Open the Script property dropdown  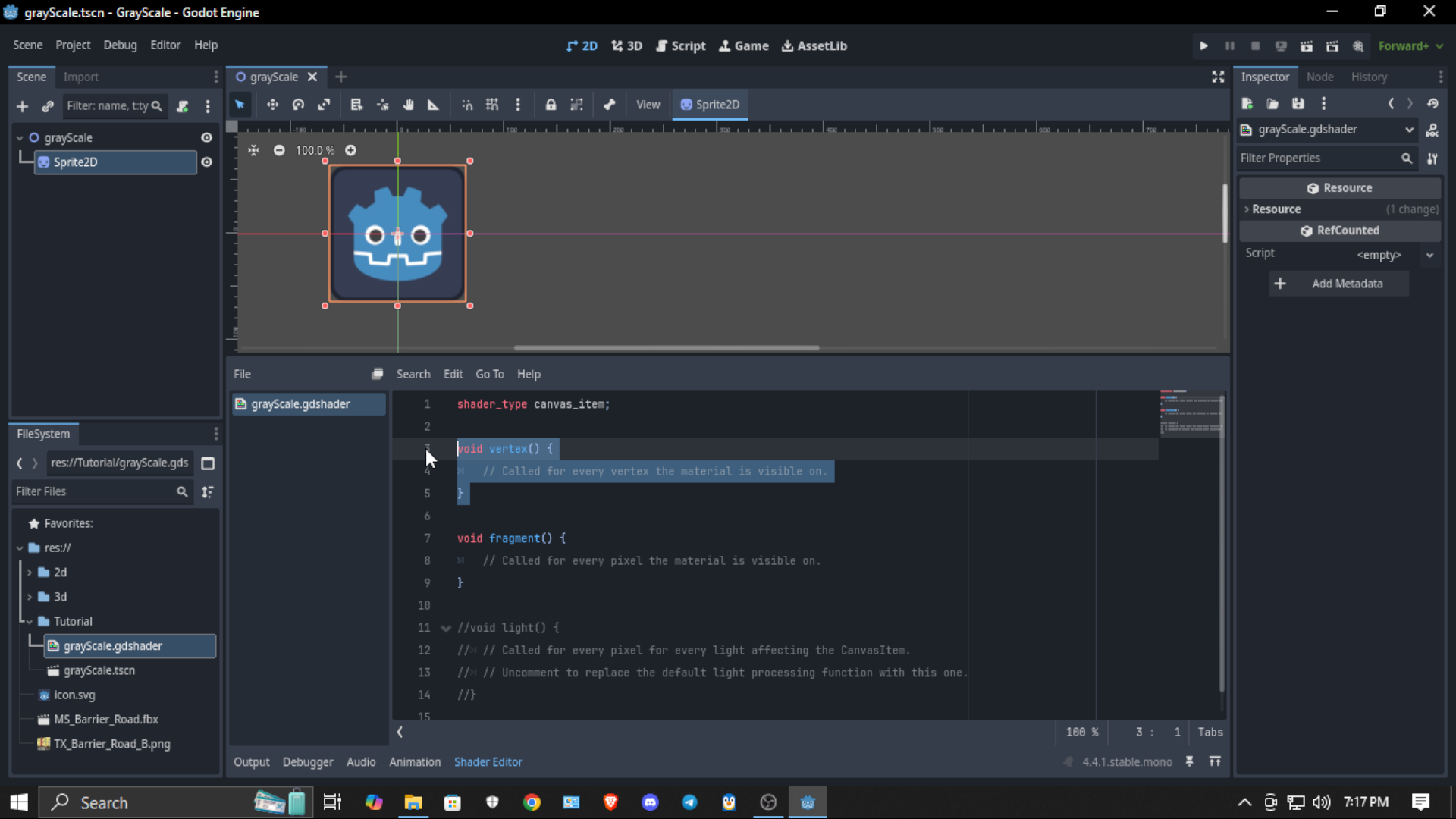1429,255
